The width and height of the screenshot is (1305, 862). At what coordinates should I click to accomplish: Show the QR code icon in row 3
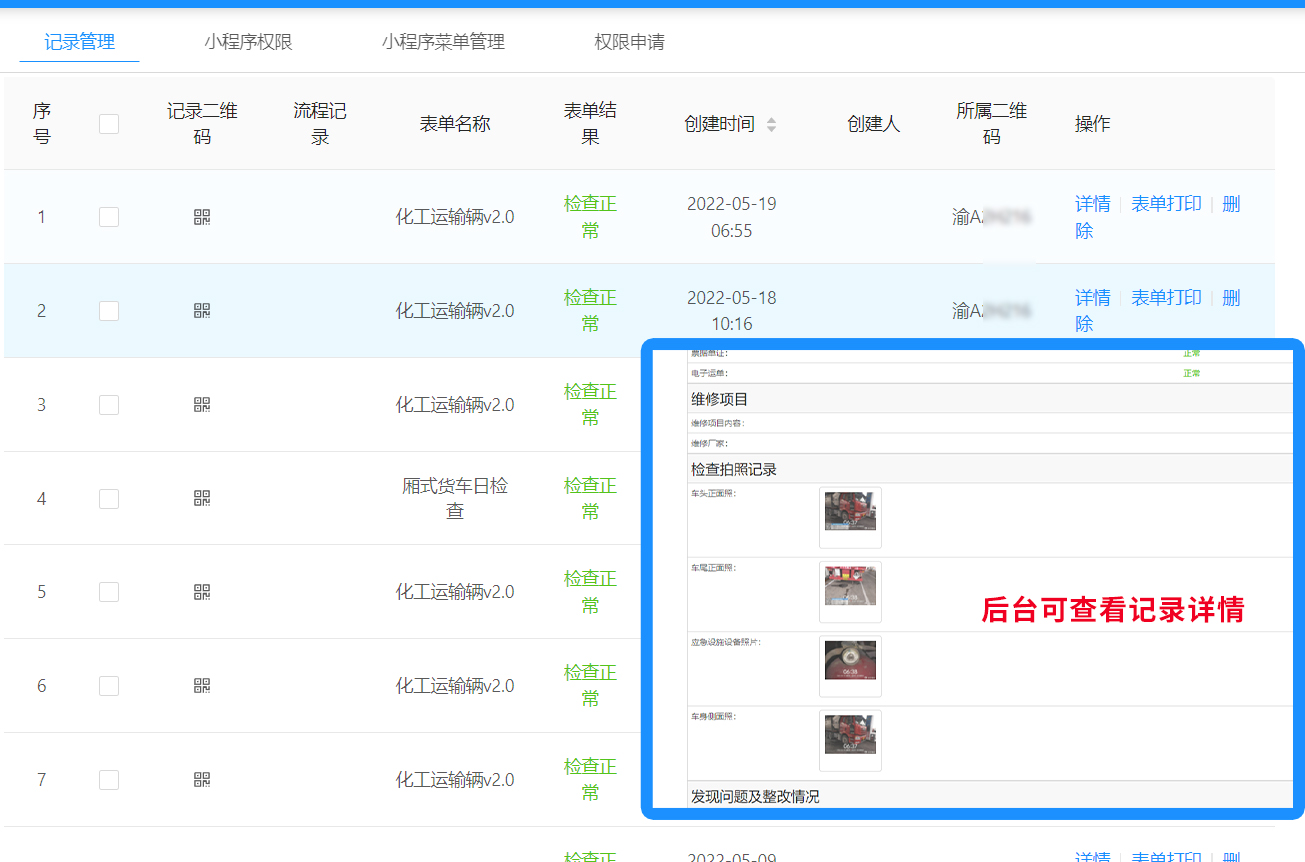tap(202, 405)
